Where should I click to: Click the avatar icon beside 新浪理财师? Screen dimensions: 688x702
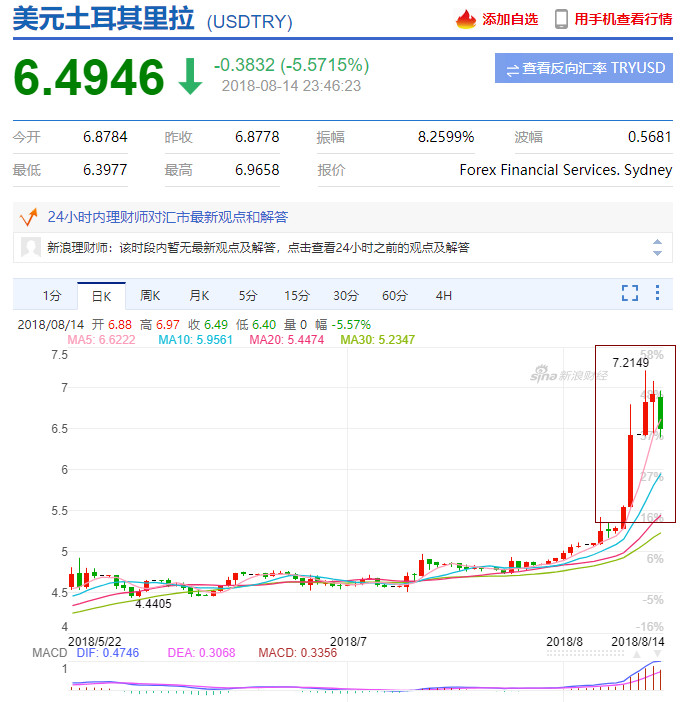[x=31, y=247]
